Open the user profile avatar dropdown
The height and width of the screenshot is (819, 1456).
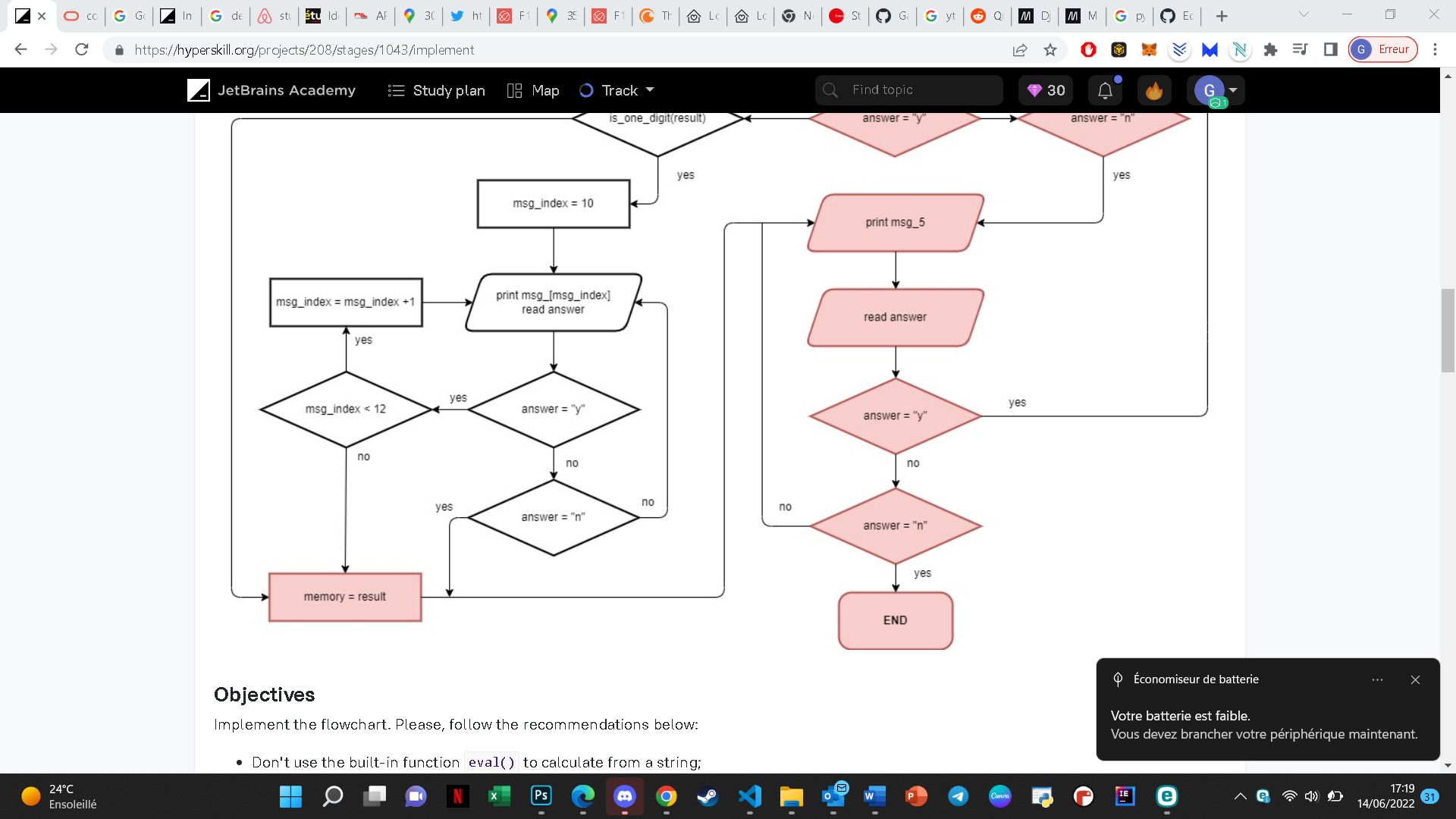point(1216,90)
